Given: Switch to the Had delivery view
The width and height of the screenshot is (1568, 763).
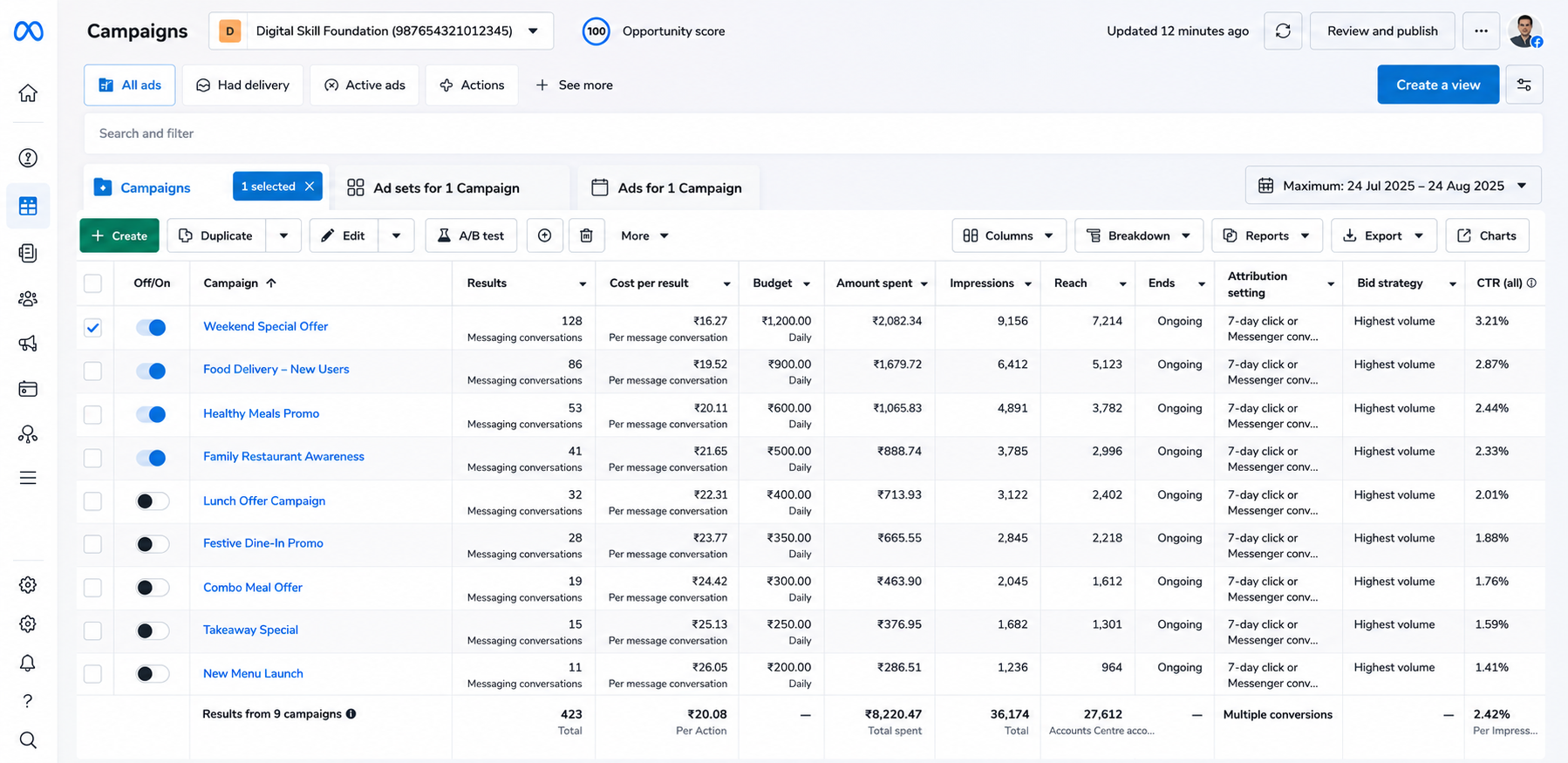Looking at the screenshot, I should 242,85.
